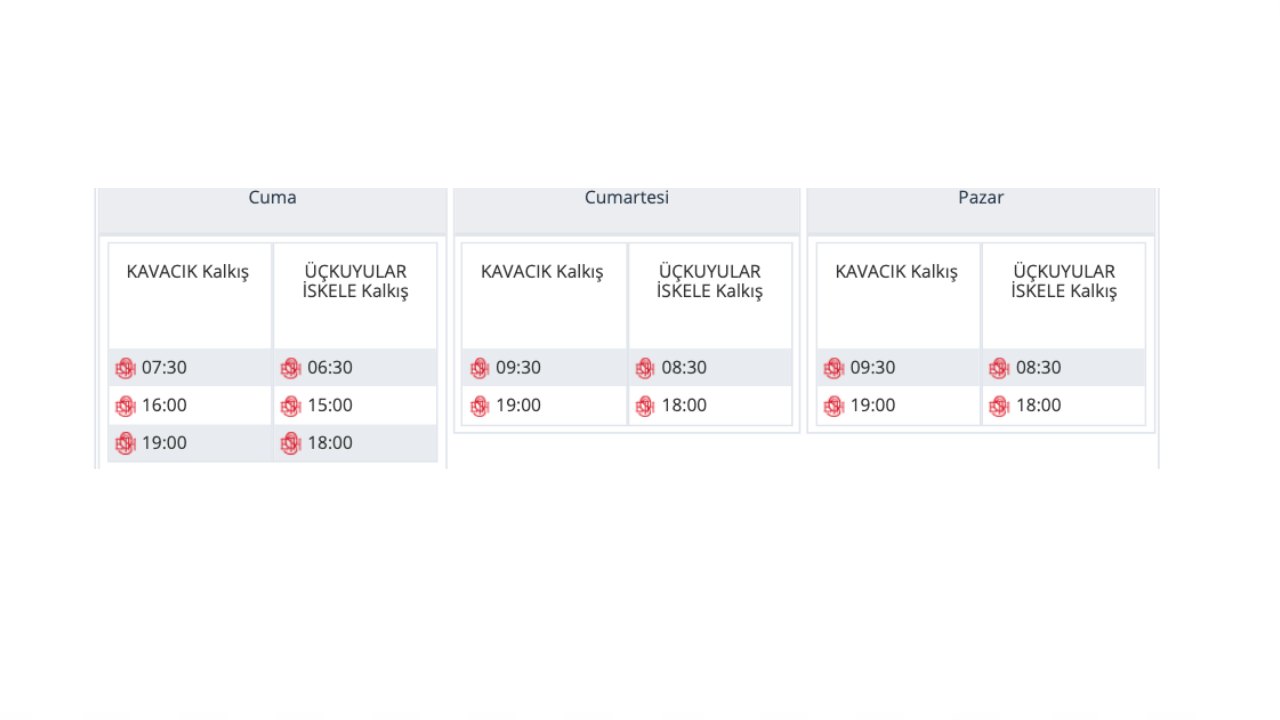1280x720 pixels.
Task: Click KAVACIK Kalkış column header under Cuma
Action: [188, 272]
